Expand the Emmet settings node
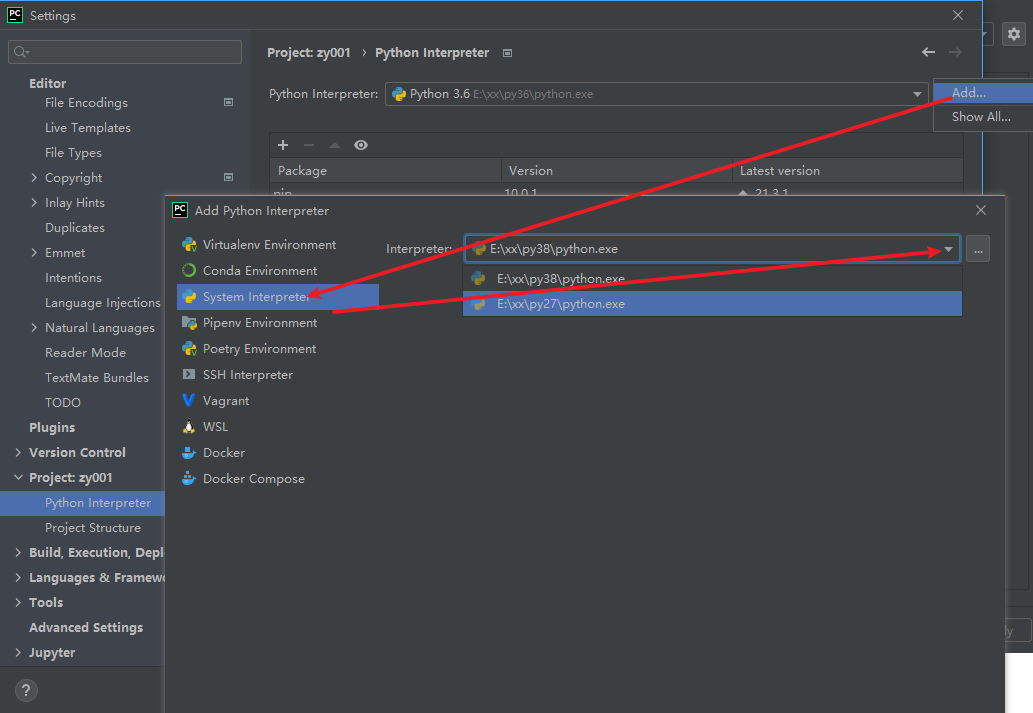 (x=34, y=252)
